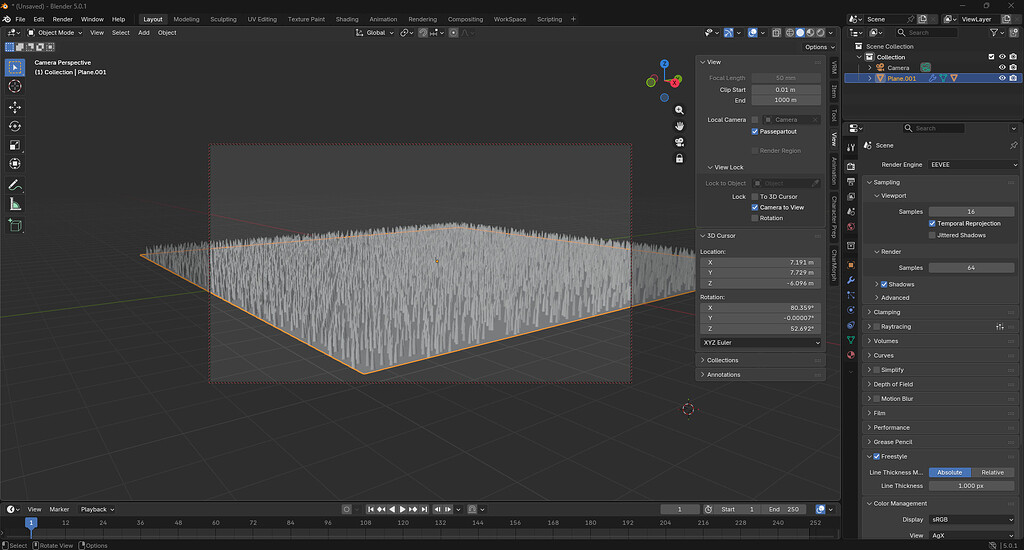Click the viewport lock camera padlock icon
The image size is (1024, 550).
679,158
